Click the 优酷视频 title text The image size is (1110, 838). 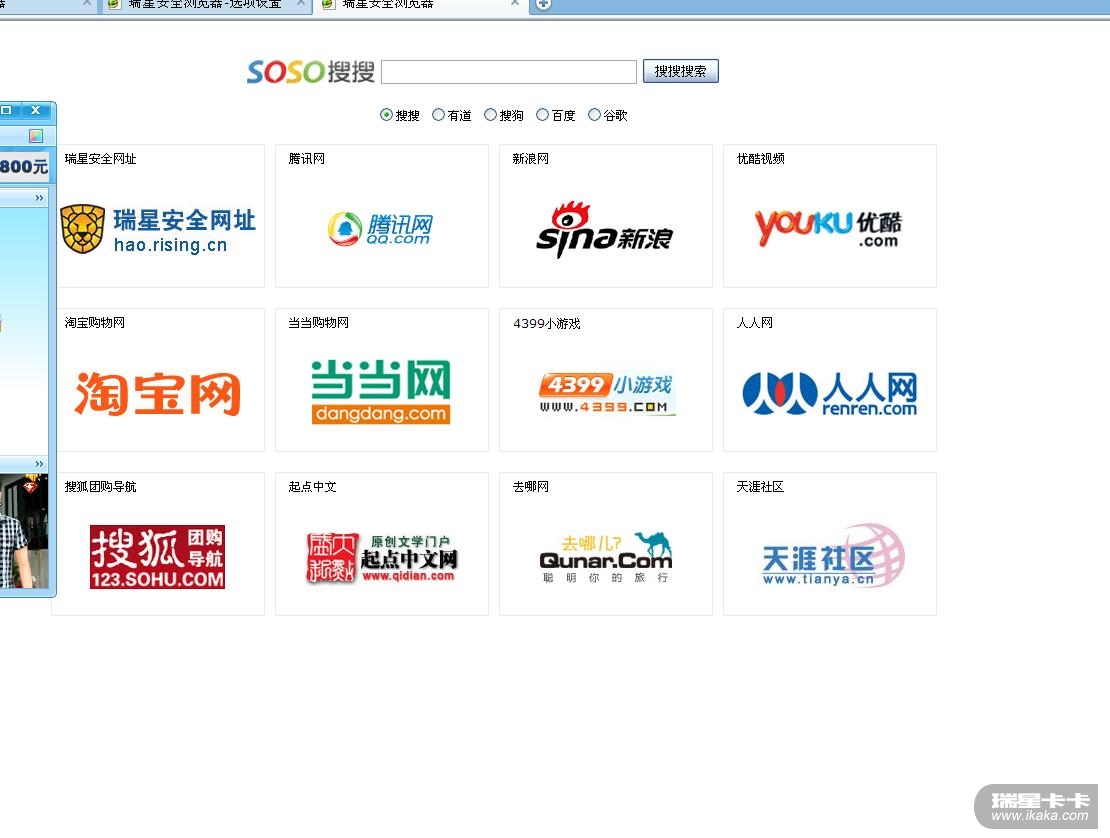[760, 159]
